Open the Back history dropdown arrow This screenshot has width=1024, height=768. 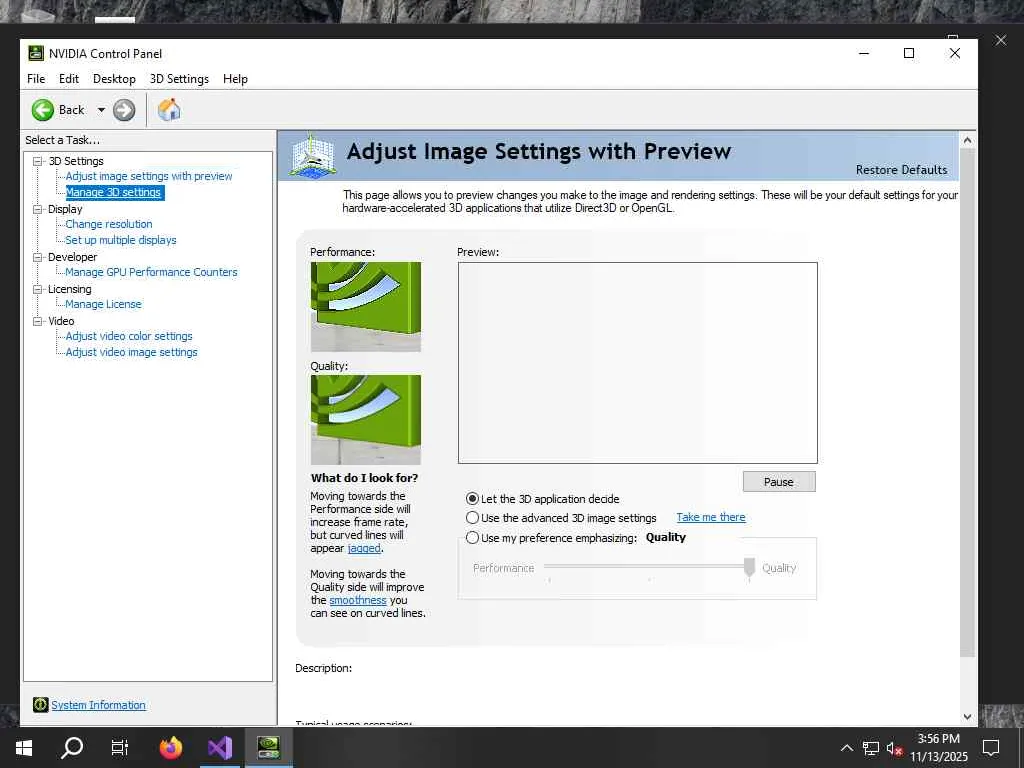click(x=101, y=110)
